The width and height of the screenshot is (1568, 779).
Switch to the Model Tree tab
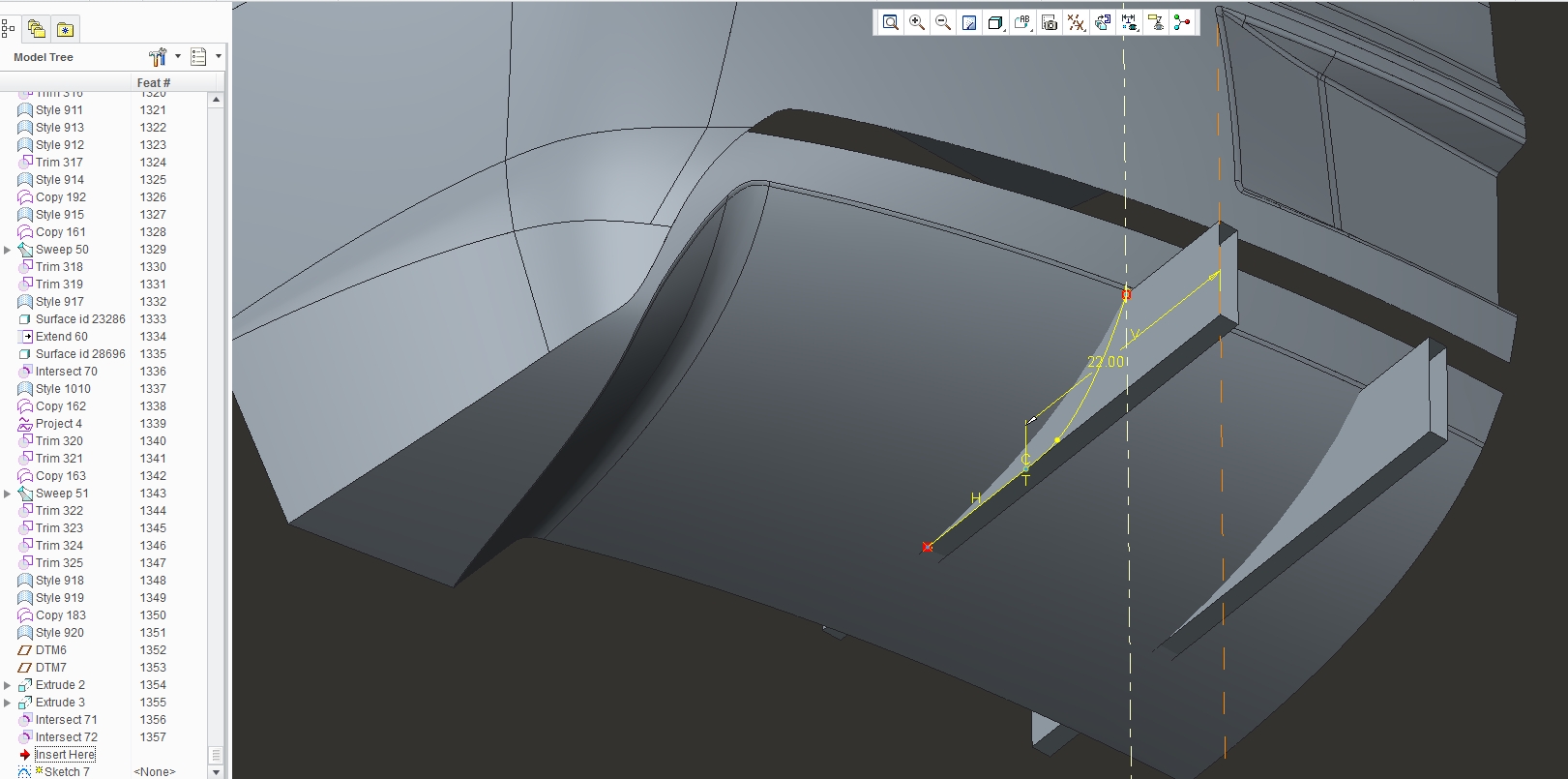click(8, 29)
